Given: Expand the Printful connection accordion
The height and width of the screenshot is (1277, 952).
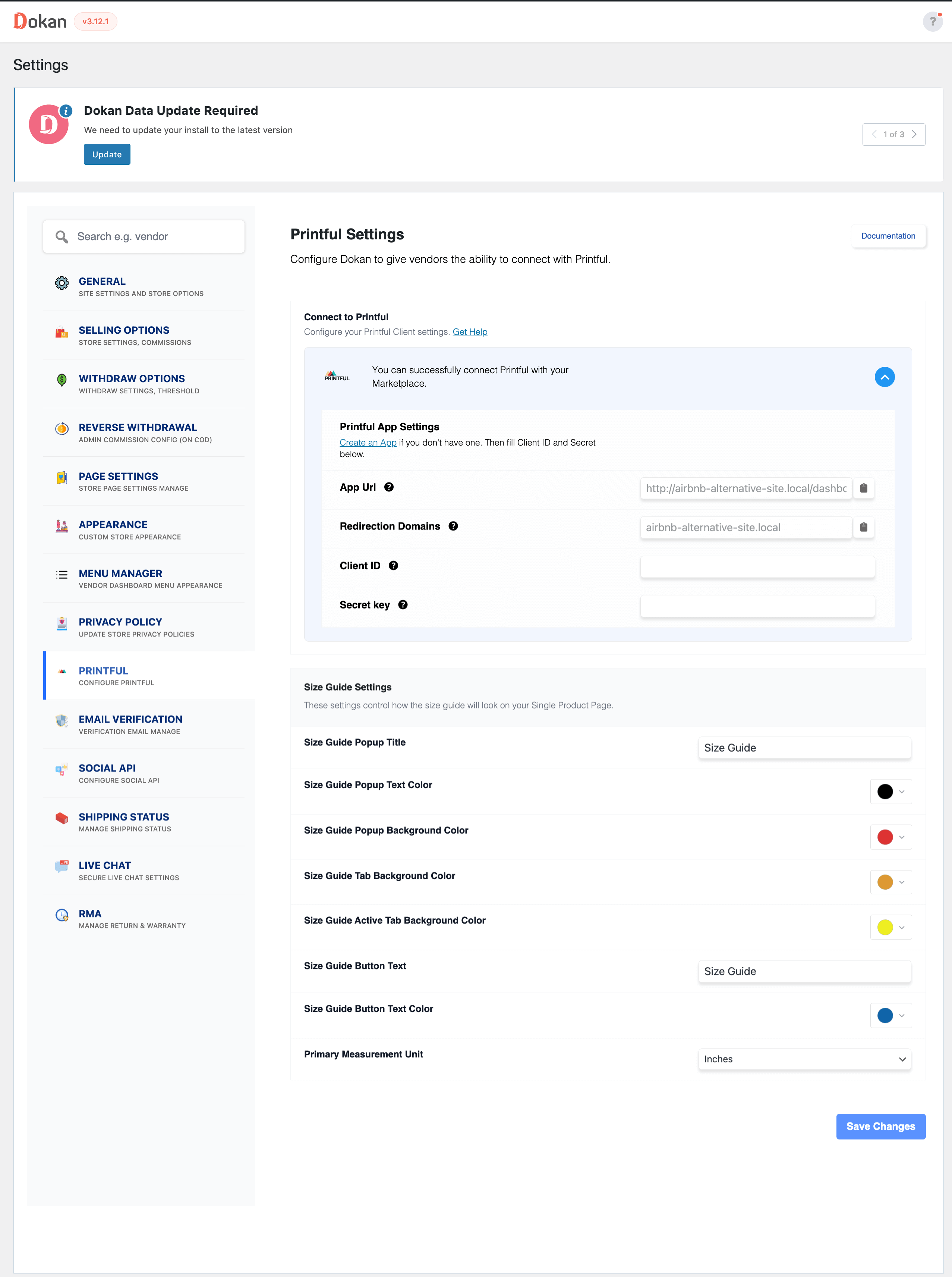Looking at the screenshot, I should 884,377.
